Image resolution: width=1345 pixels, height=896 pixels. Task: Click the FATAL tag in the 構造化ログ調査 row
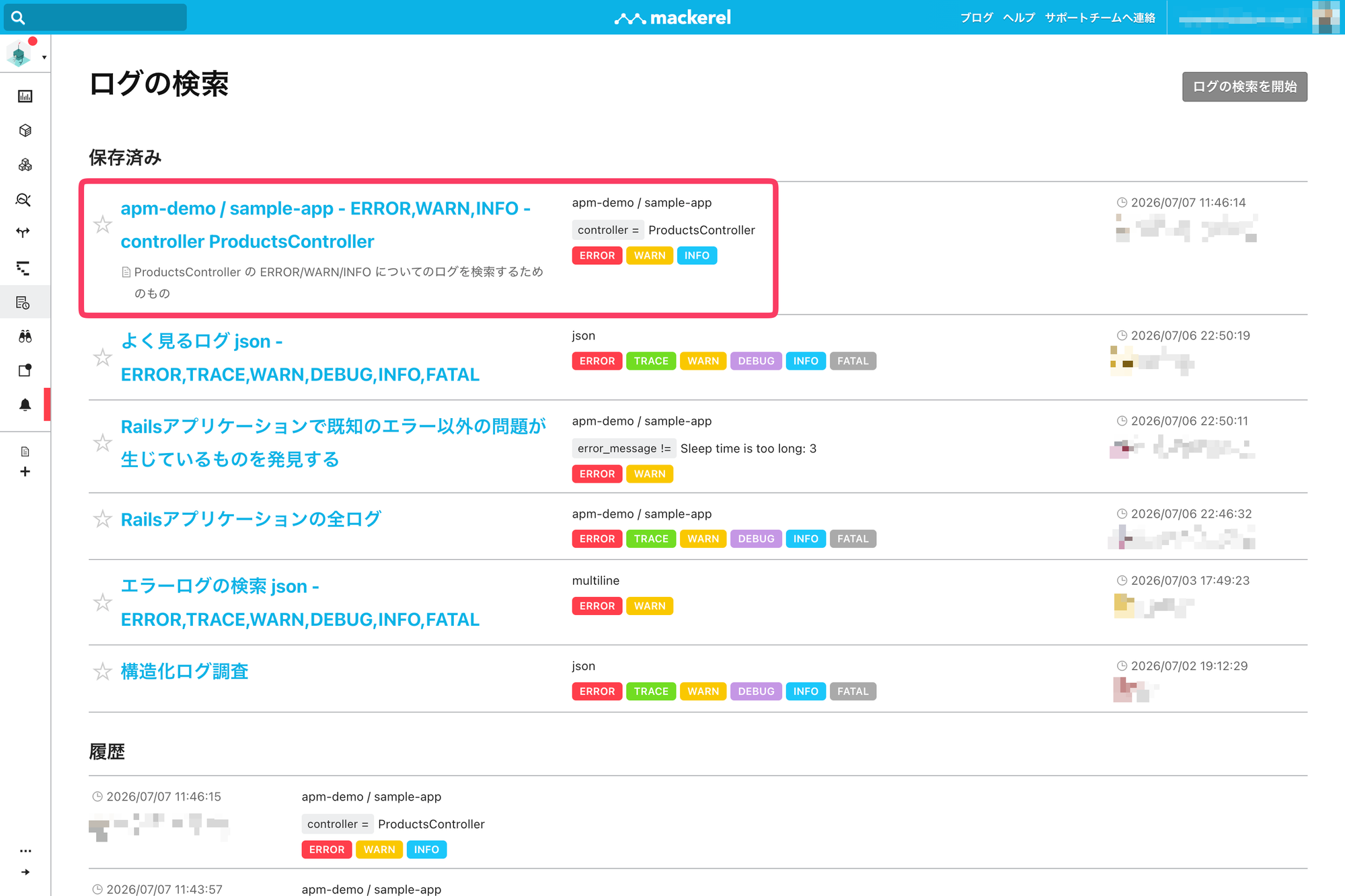(x=853, y=691)
